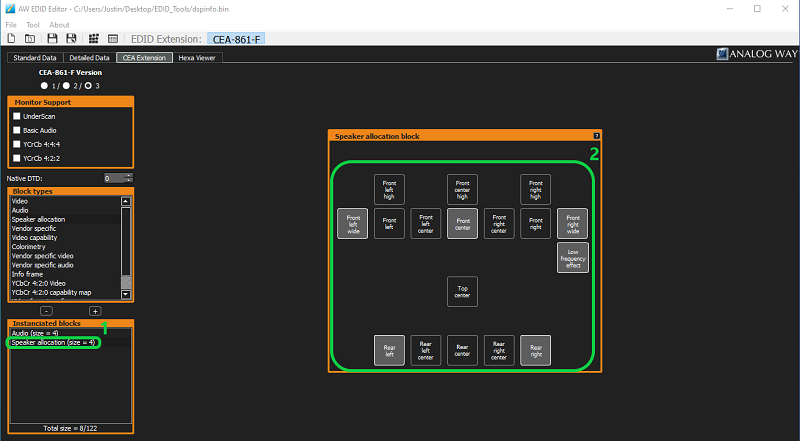Toggle the Front left wide speaker
This screenshot has height=441, width=800.
click(353, 224)
